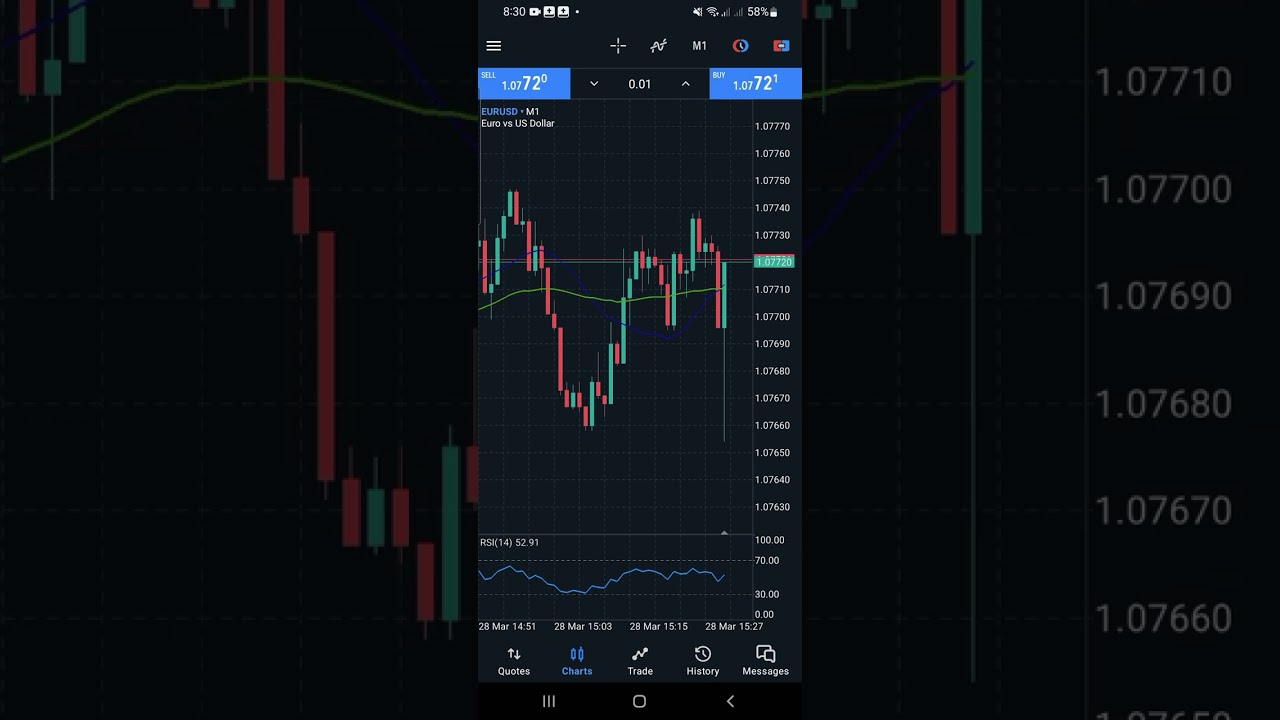The height and width of the screenshot is (720, 1280).
Task: Select the 28 Mar 15:03 time label
Action: click(x=583, y=627)
